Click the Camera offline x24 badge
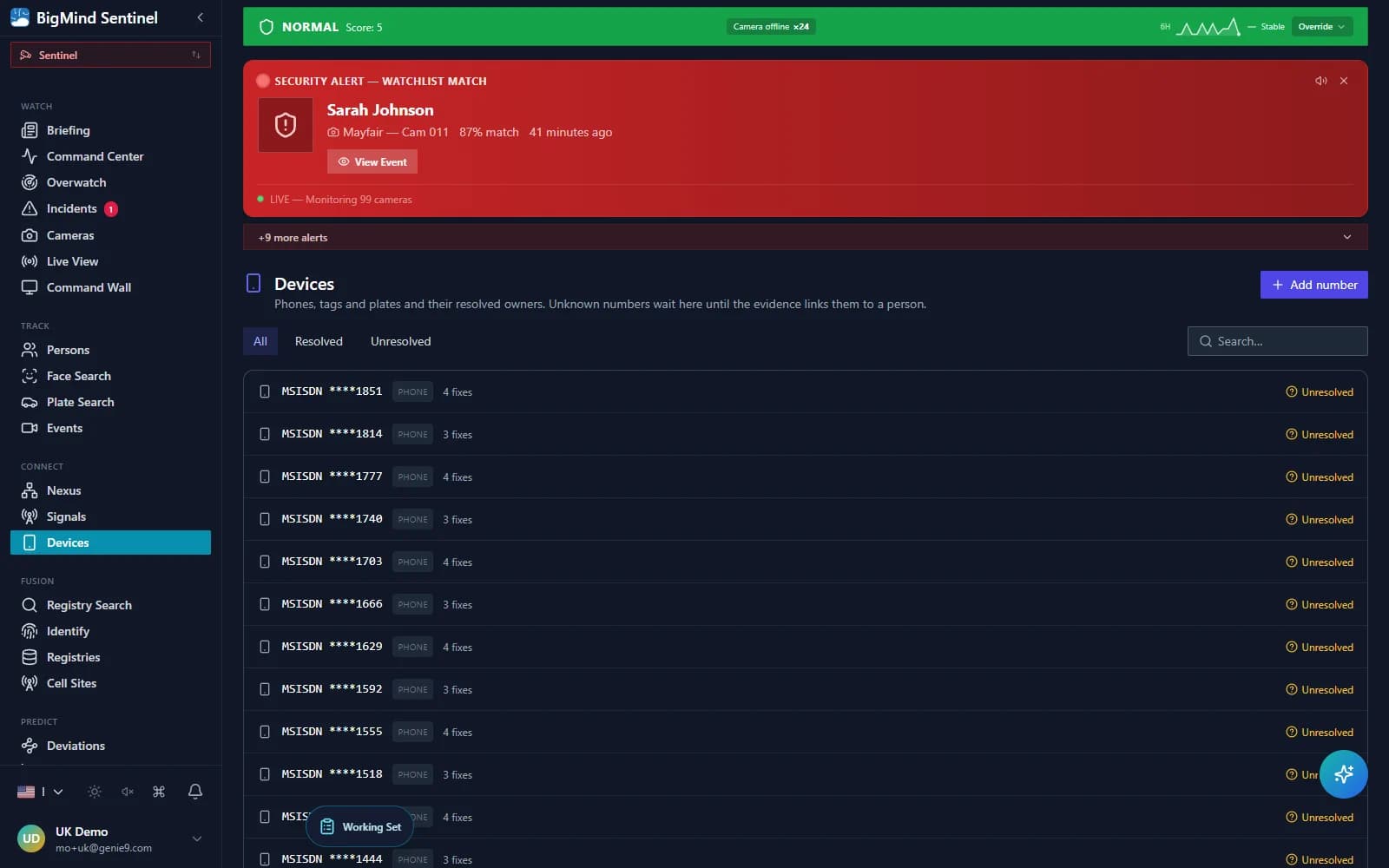The width and height of the screenshot is (1389, 868). coord(771,27)
